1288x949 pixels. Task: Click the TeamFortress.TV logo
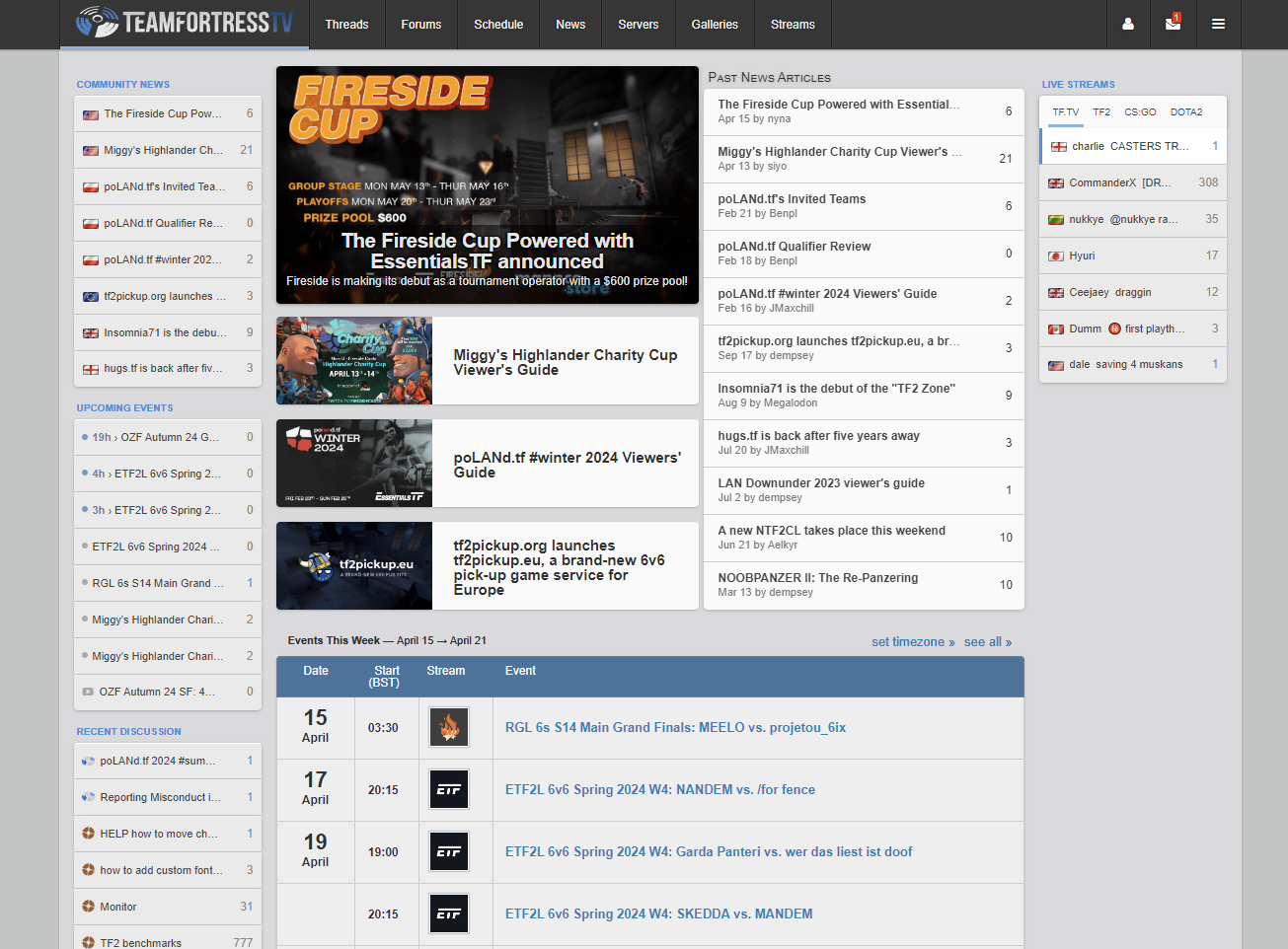(x=185, y=22)
